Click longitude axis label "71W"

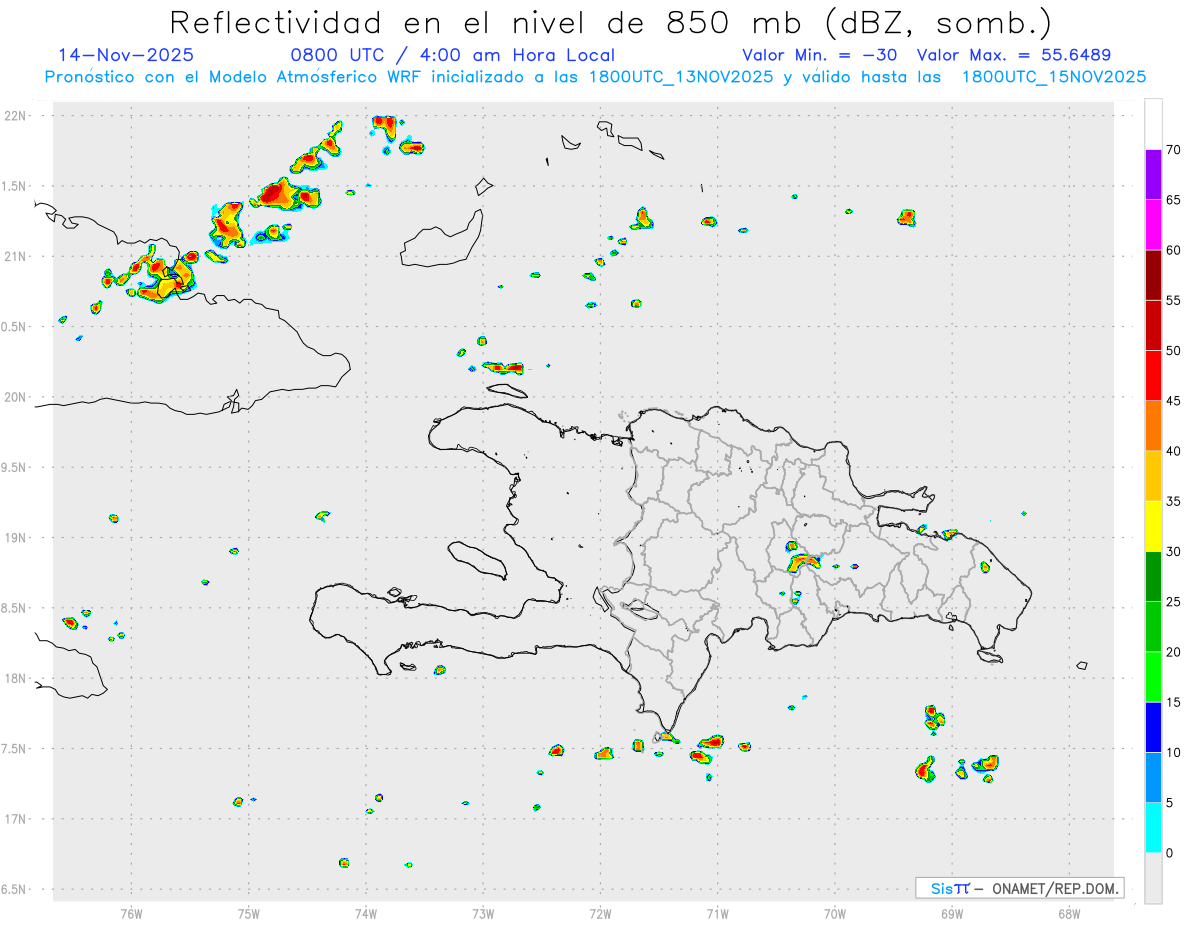(717, 914)
